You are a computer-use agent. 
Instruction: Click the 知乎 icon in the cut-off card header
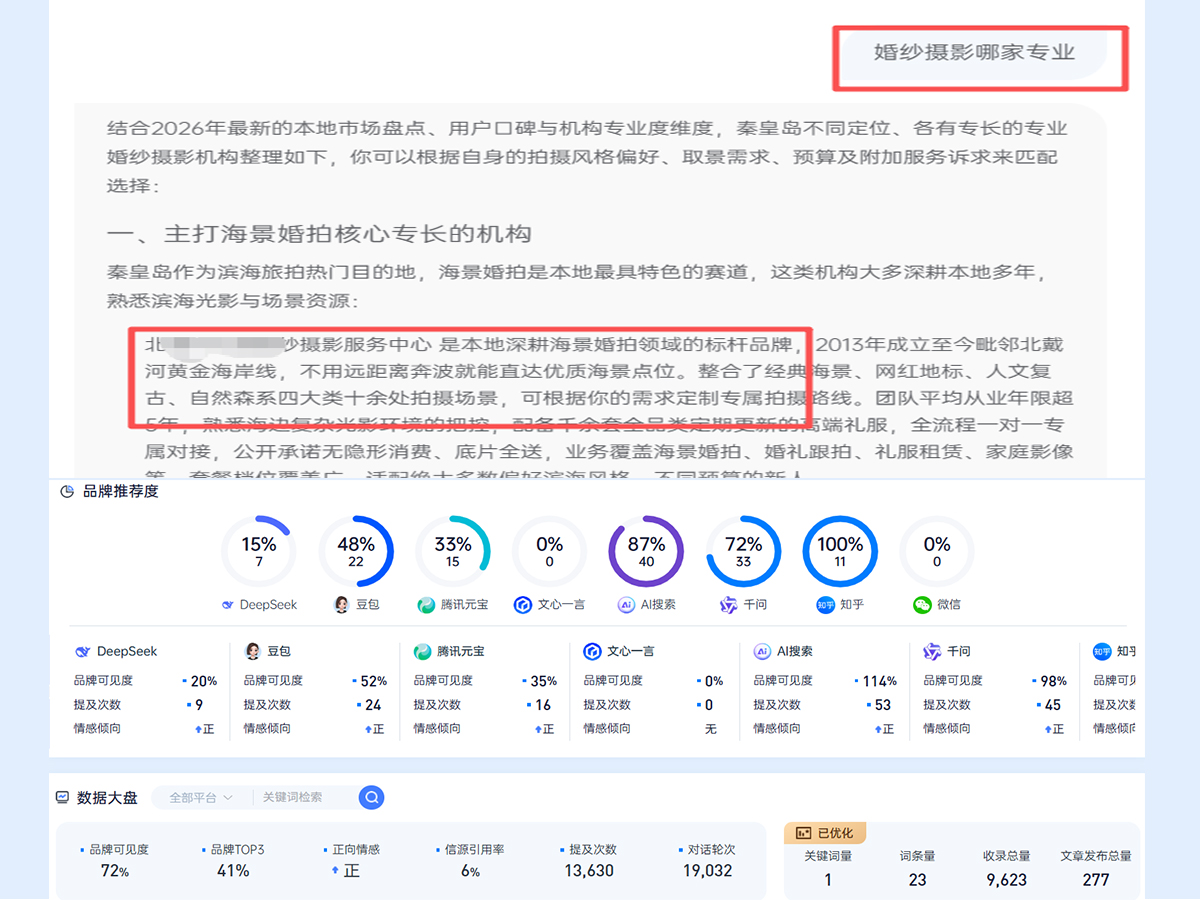(x=1102, y=651)
